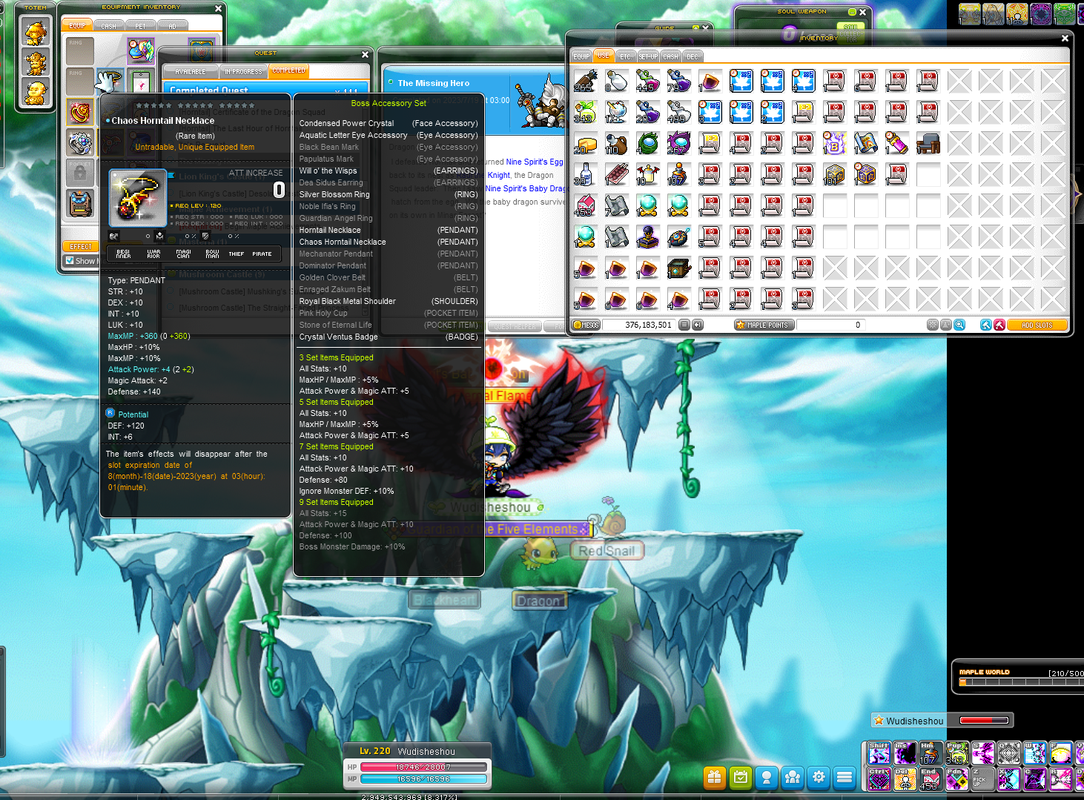Viewport: 1084px width, 800px height.
Task: Use the Shift quickslot skill
Action: (879, 753)
